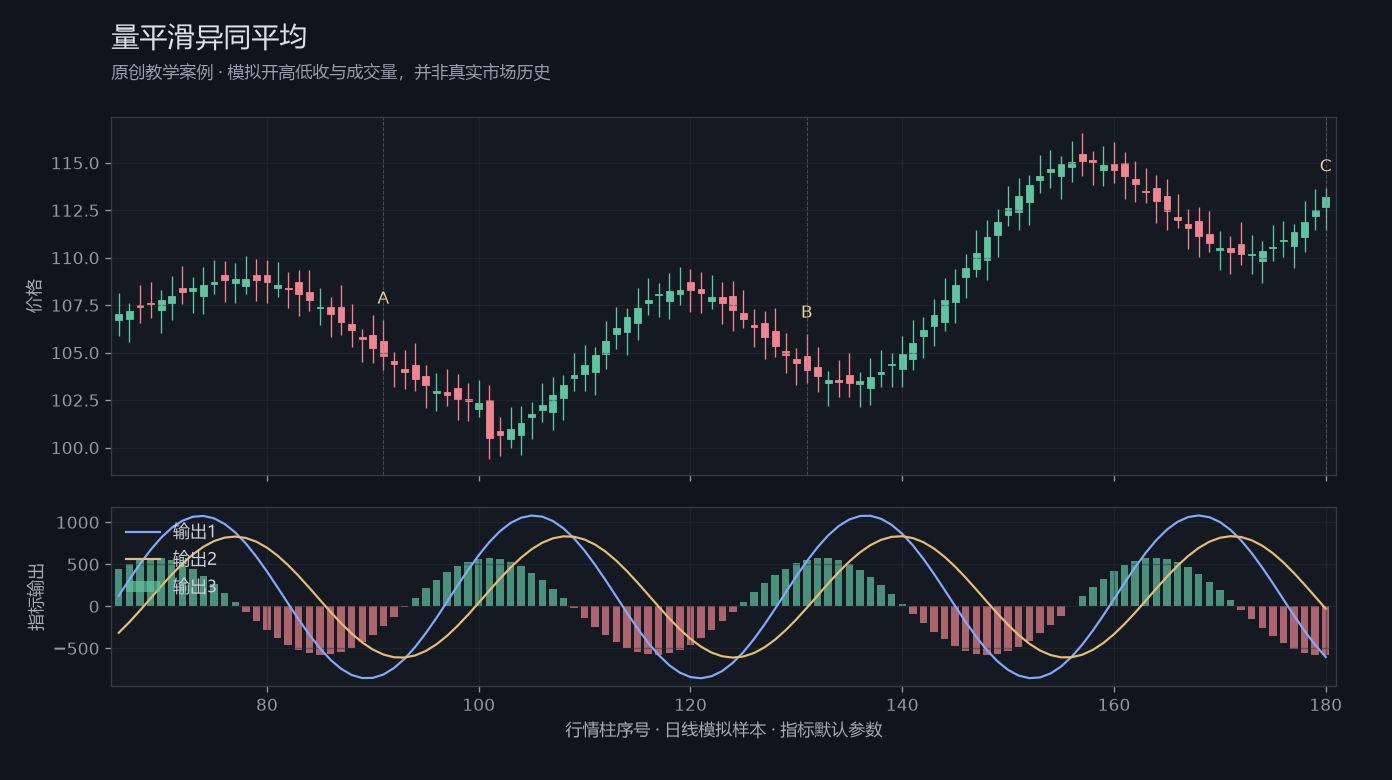Click price tick 100.0
The image size is (1392, 780).
coord(75,448)
